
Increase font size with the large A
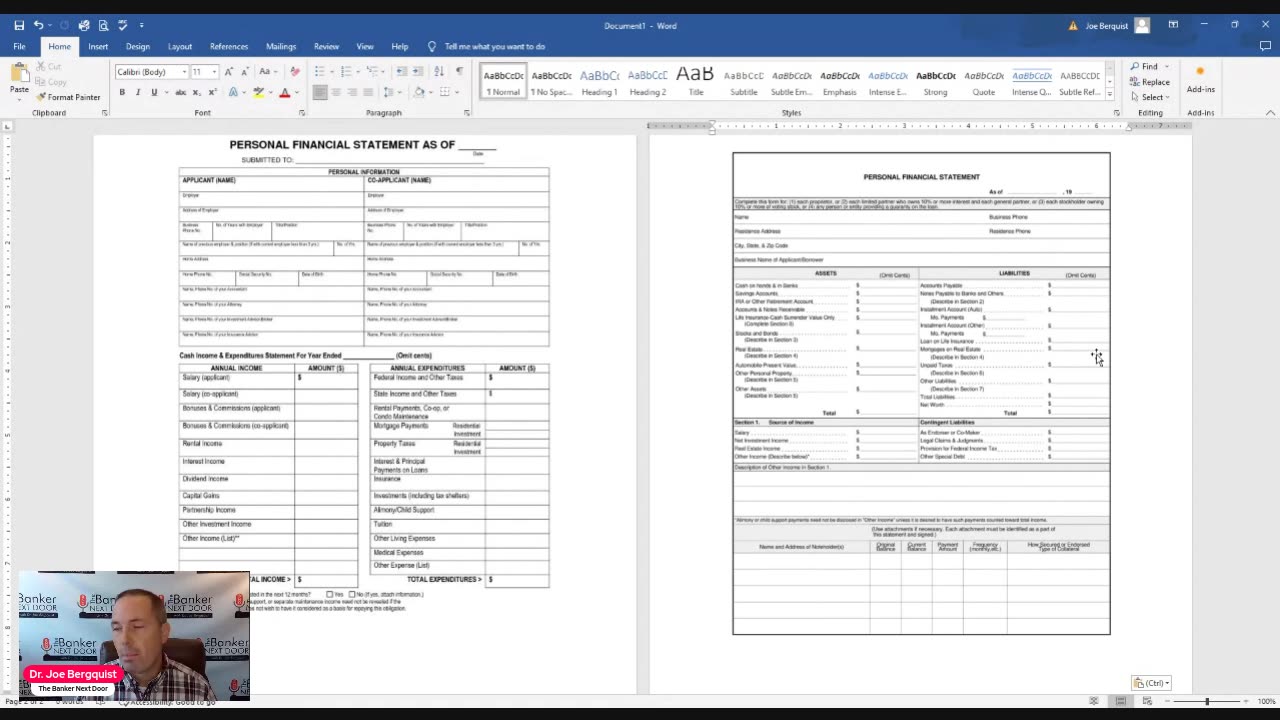(229, 72)
